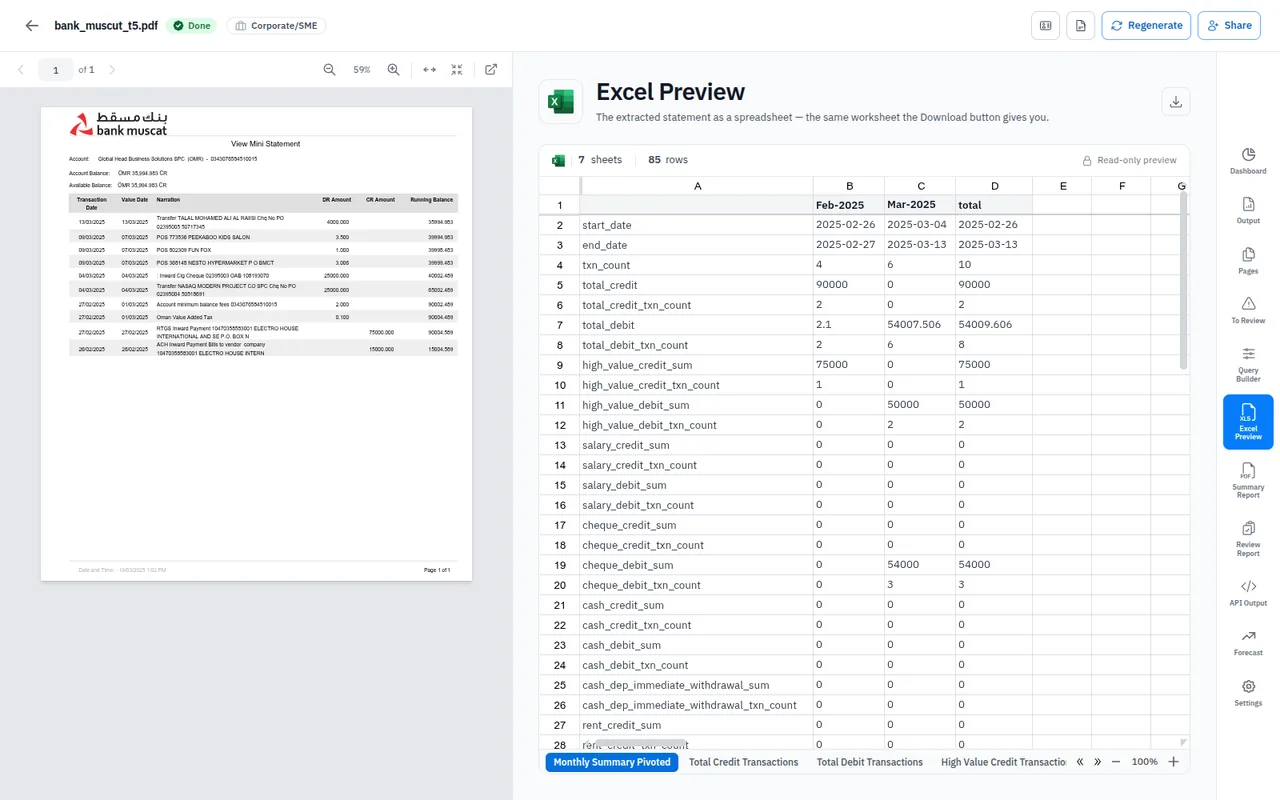This screenshot has width=1280, height=800.
Task: Click the spreadsheet horizontal scrollbar
Action: pyautogui.click(x=641, y=743)
